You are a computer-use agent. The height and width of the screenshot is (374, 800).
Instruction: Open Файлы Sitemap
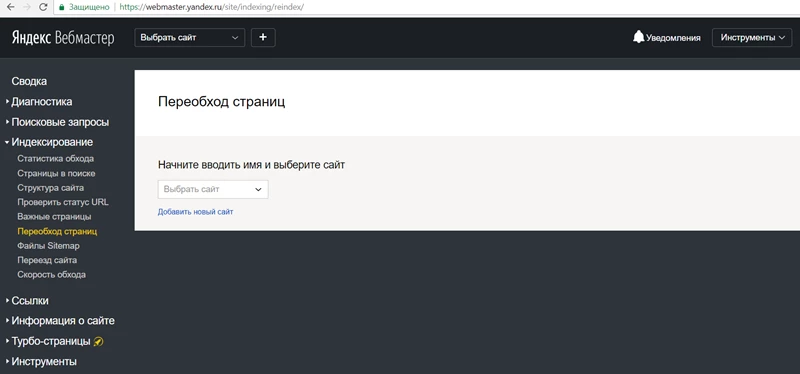pos(48,246)
